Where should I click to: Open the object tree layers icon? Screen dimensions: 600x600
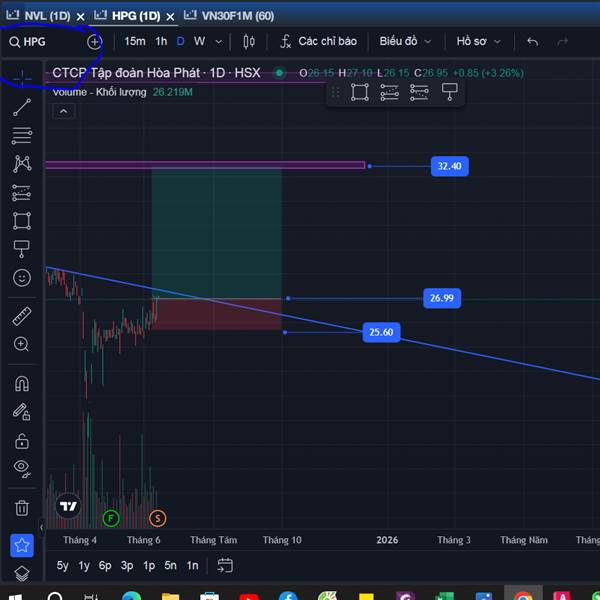point(22,573)
